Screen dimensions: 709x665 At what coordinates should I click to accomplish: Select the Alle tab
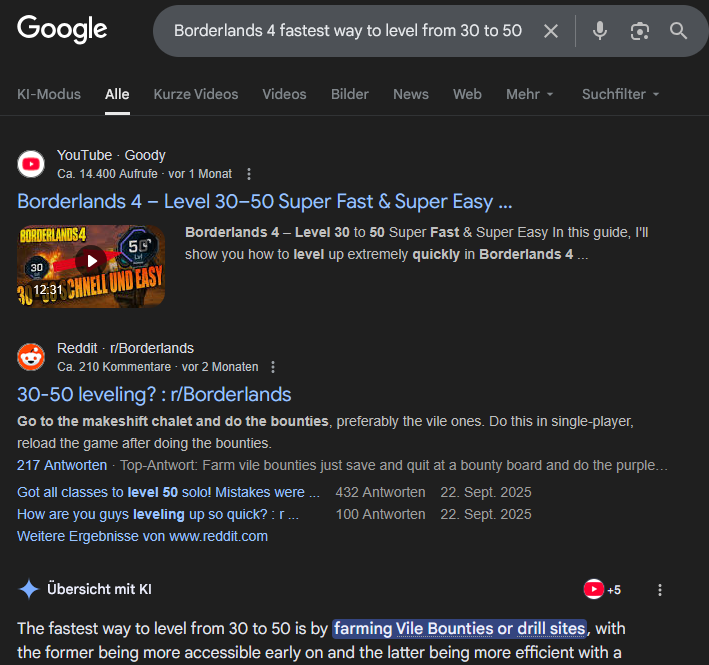[x=117, y=94]
